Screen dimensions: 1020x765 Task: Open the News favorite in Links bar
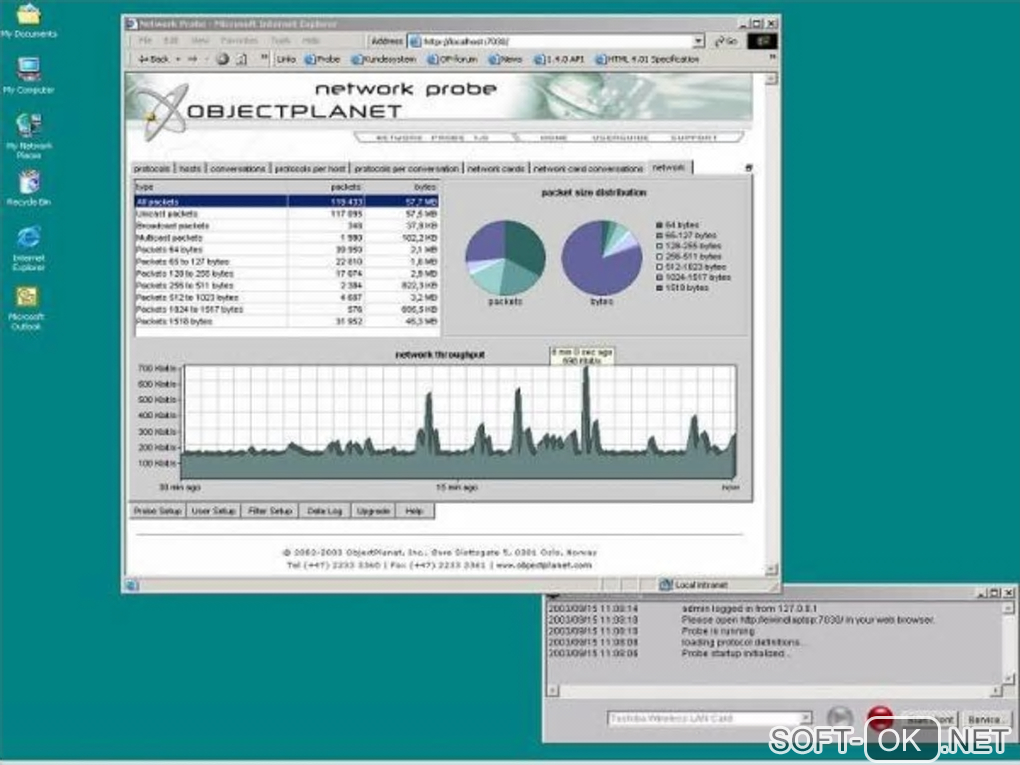[x=505, y=59]
